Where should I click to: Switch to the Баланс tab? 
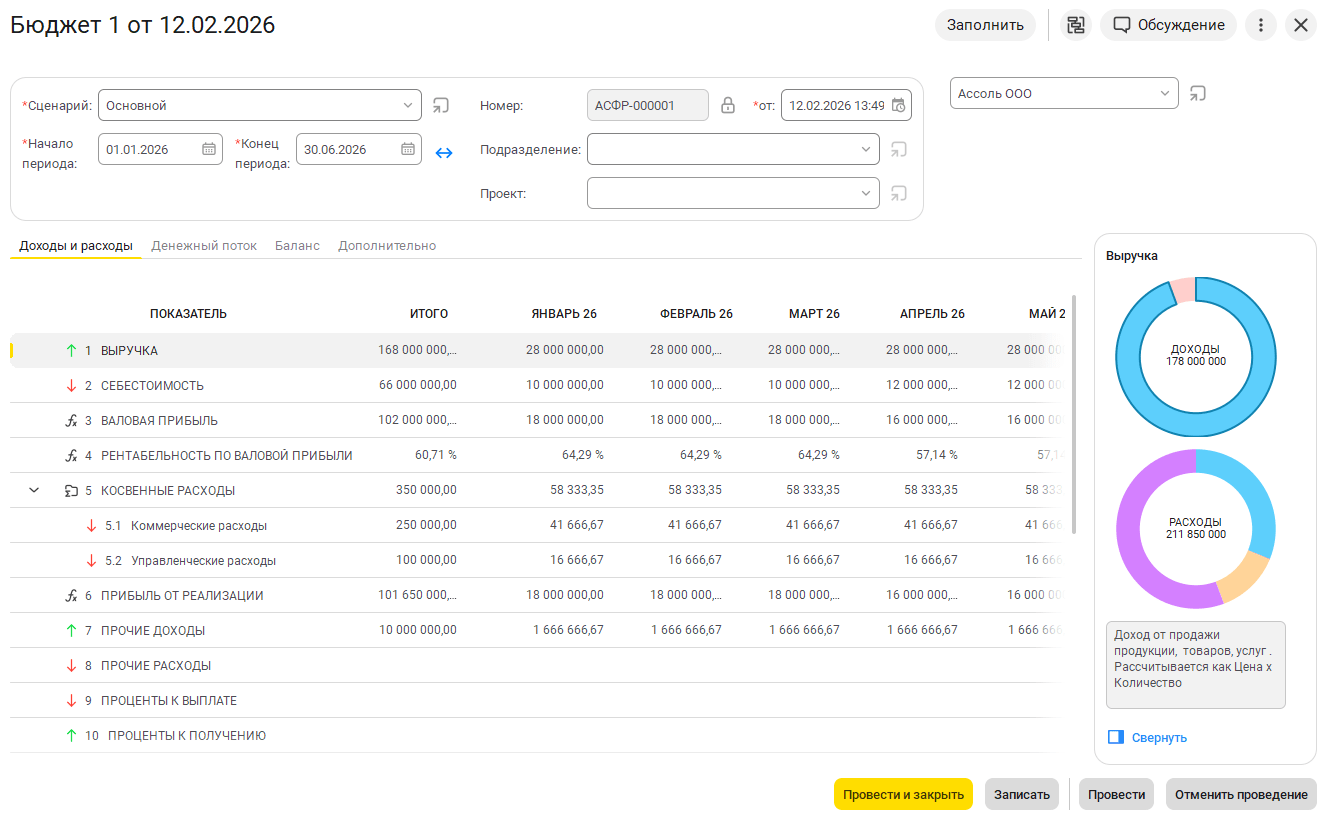coord(297,245)
